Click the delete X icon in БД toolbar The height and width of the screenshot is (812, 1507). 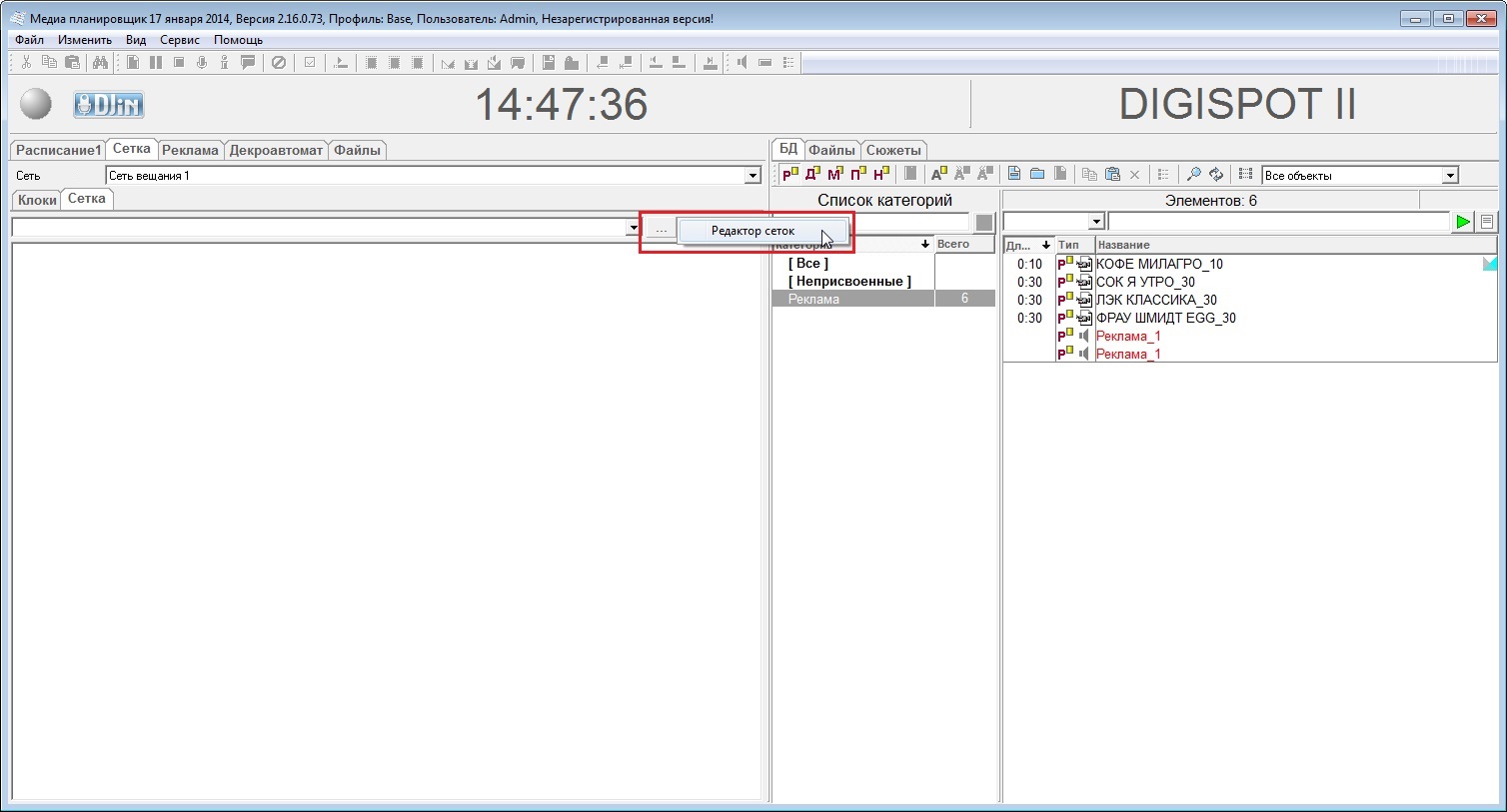pyautogui.click(x=1134, y=175)
